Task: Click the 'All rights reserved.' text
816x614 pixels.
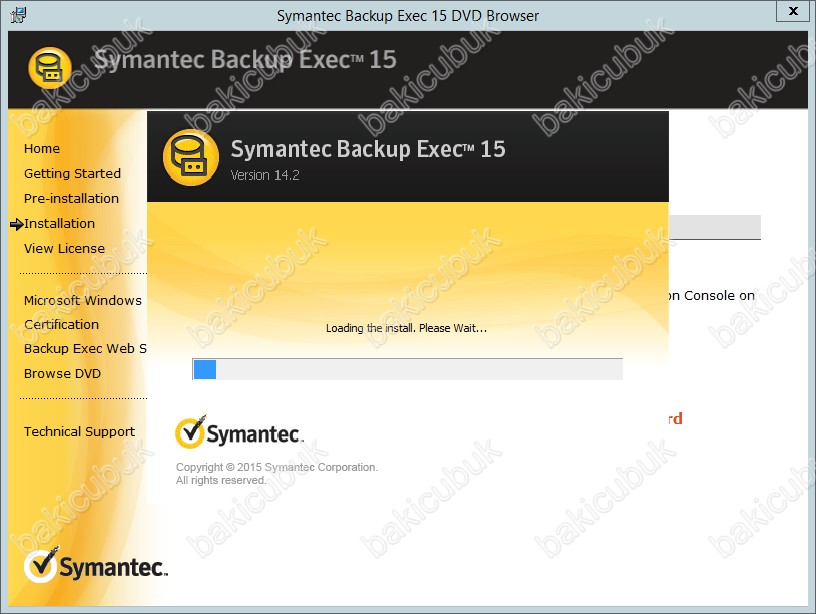Action: coord(221,480)
